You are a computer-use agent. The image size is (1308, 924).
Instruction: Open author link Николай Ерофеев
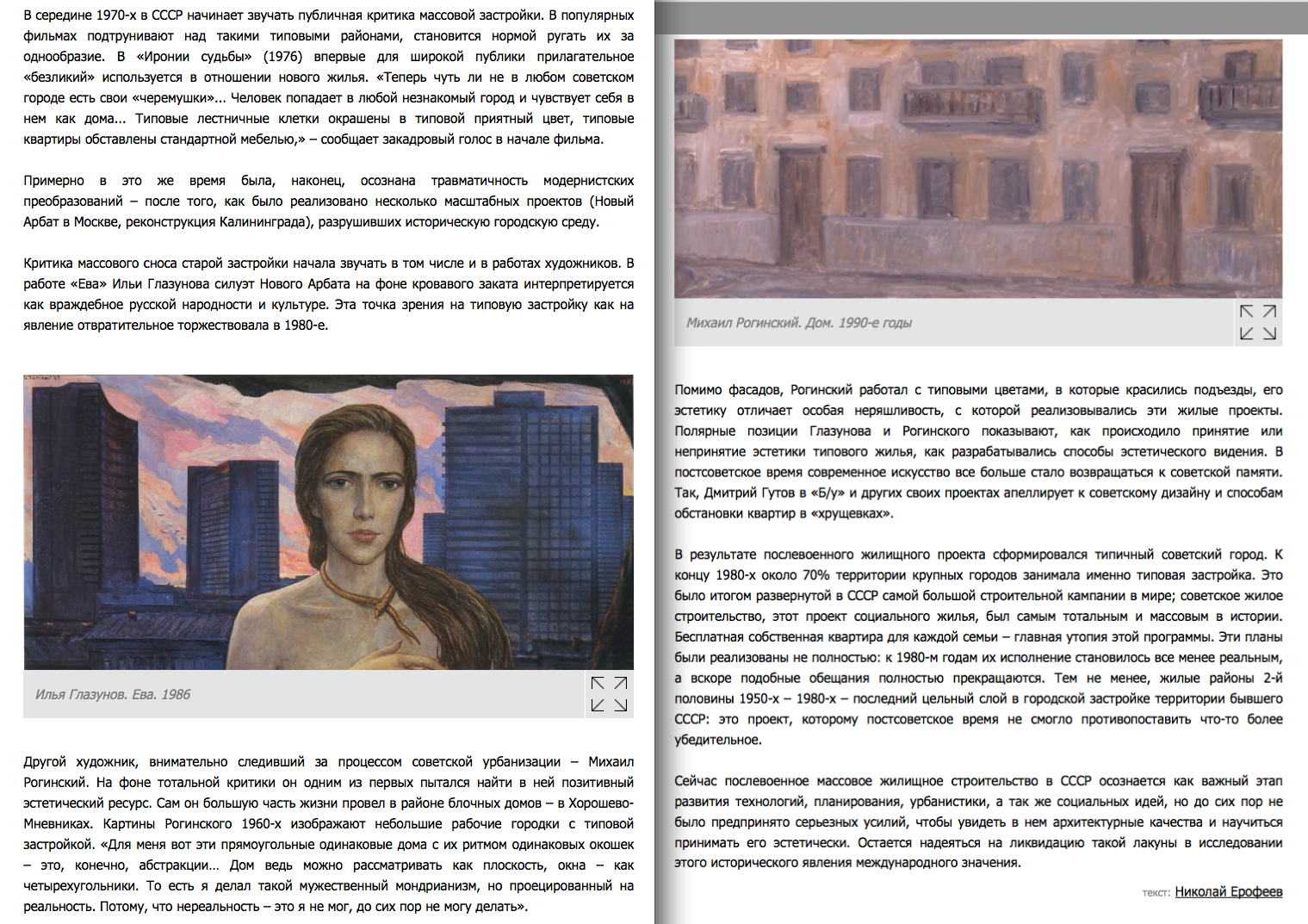(1228, 891)
